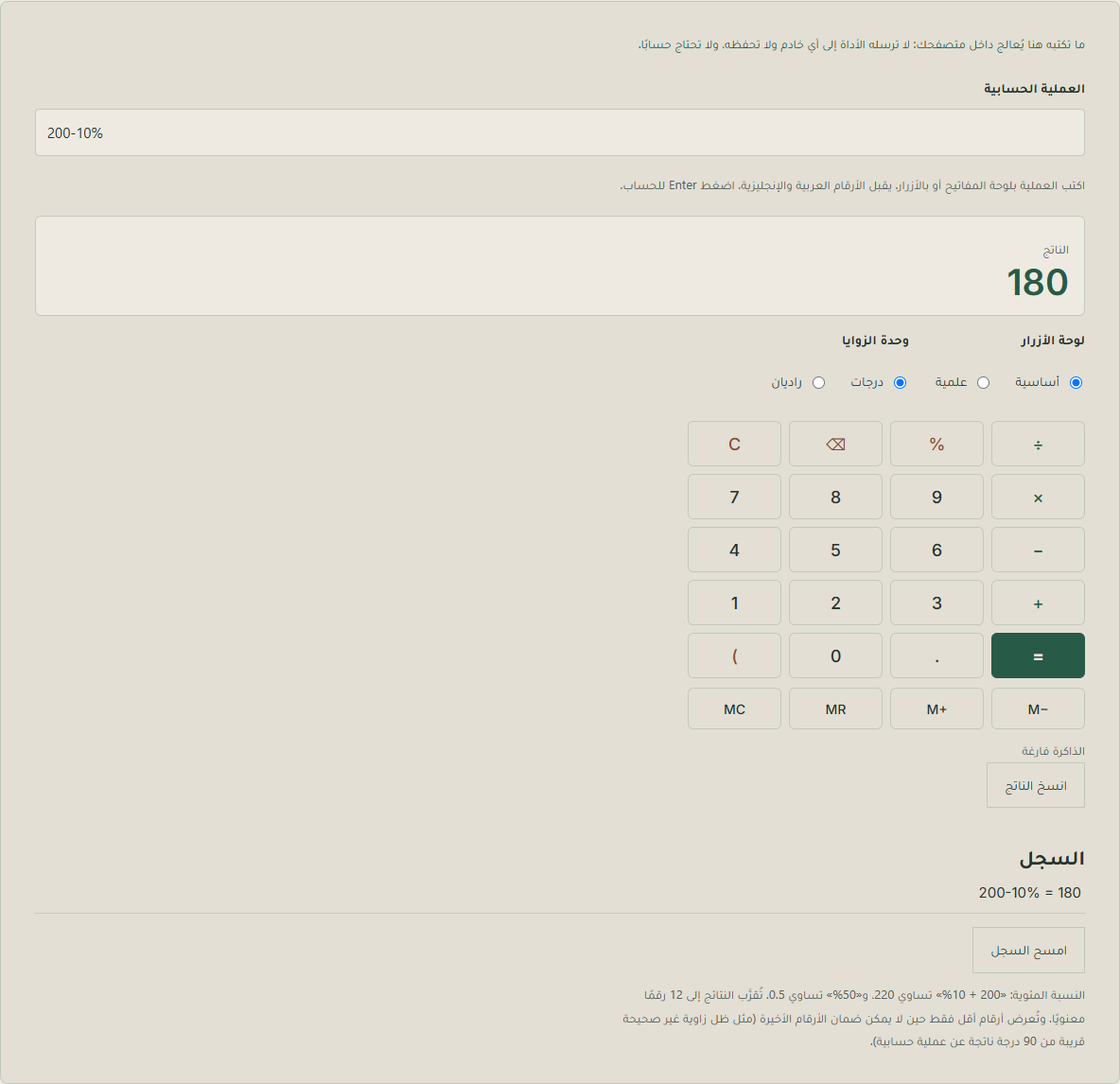
Task: Select راديان angle unit radio
Action: click(x=818, y=383)
